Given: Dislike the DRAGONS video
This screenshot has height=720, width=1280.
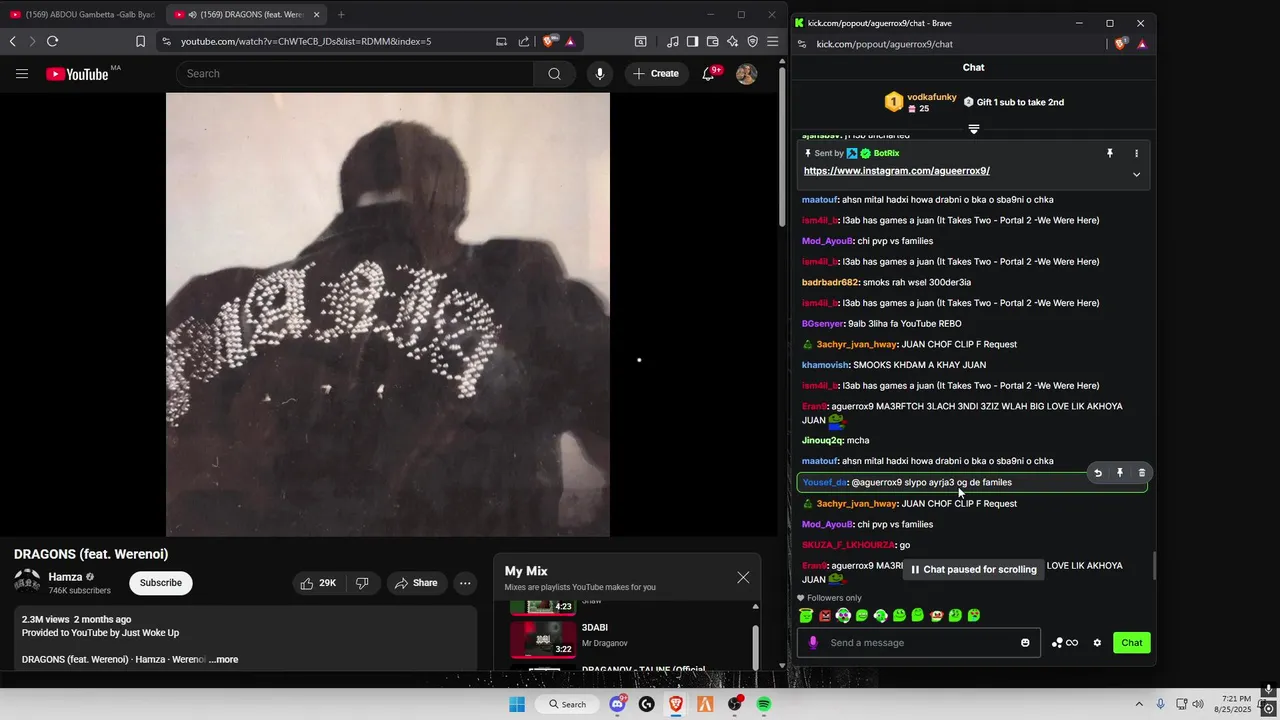Looking at the screenshot, I should click(x=362, y=583).
